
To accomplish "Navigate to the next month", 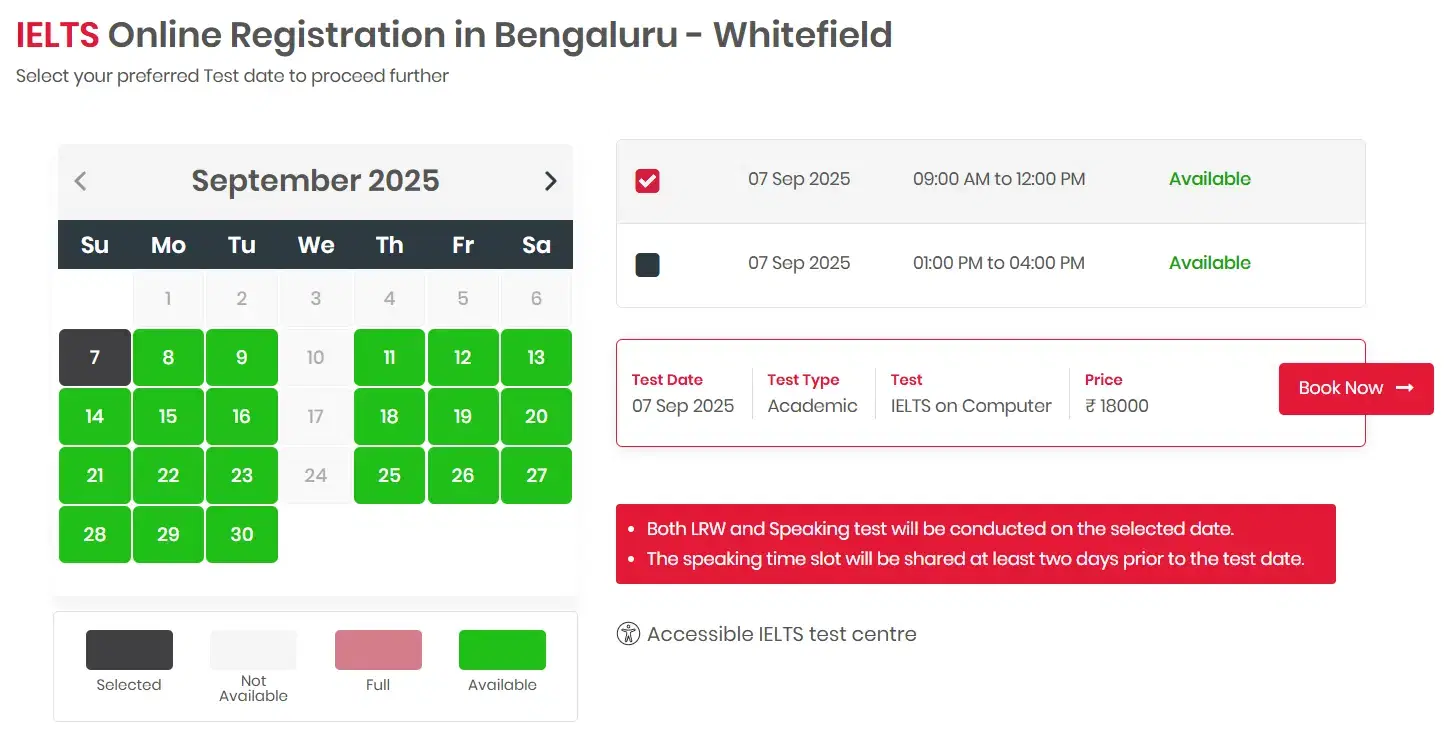I will click(550, 180).
